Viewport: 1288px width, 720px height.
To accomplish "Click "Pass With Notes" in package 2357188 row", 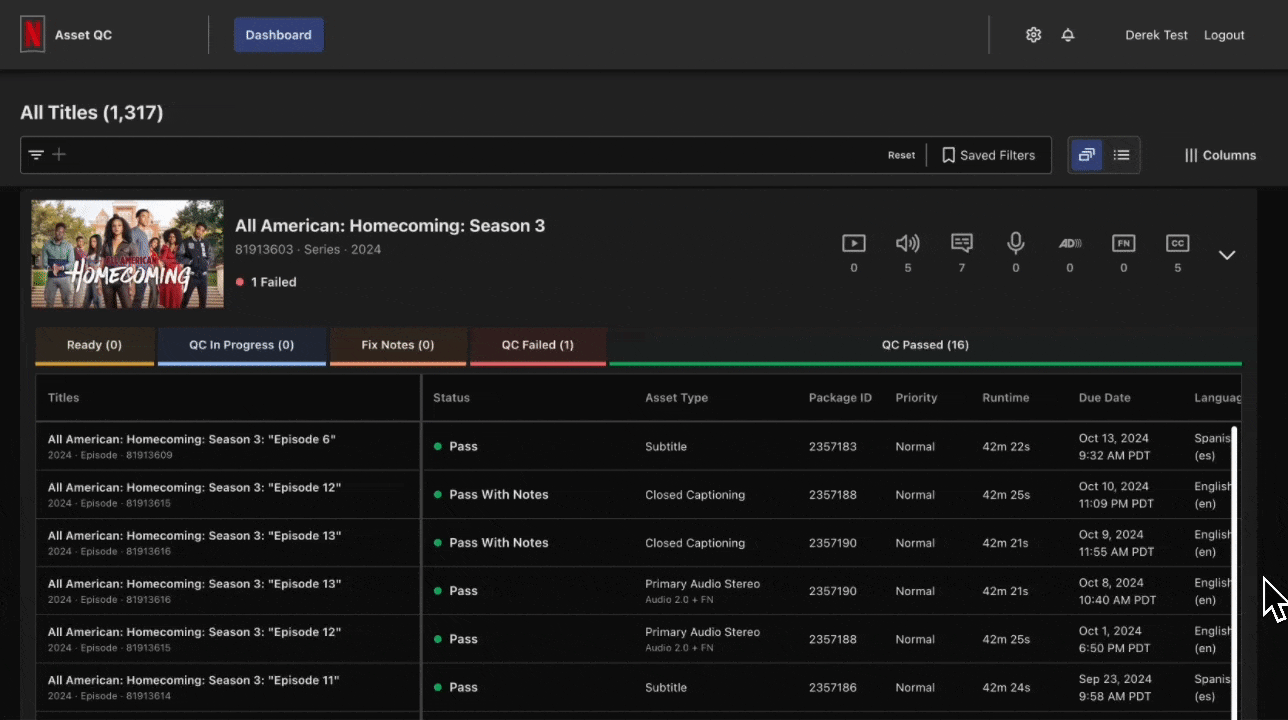I will coord(498,495).
